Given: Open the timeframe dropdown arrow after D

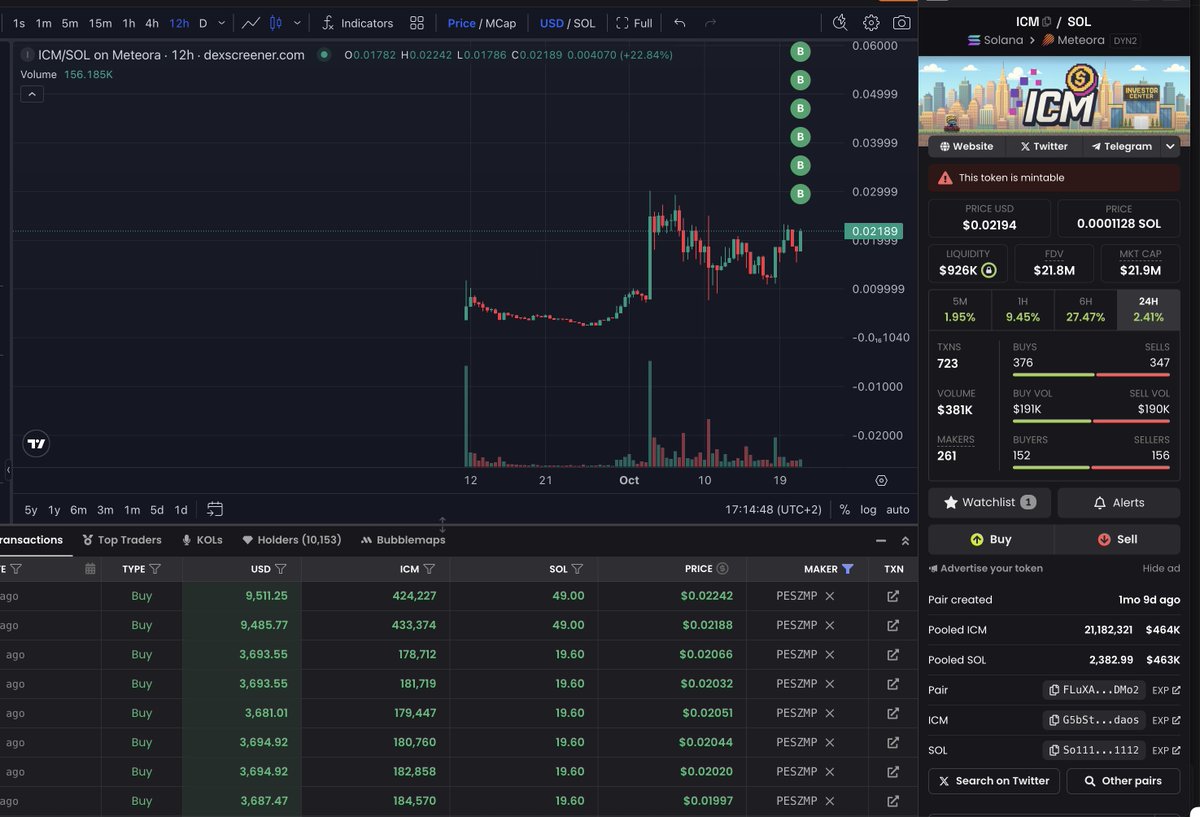Looking at the screenshot, I should click(222, 23).
